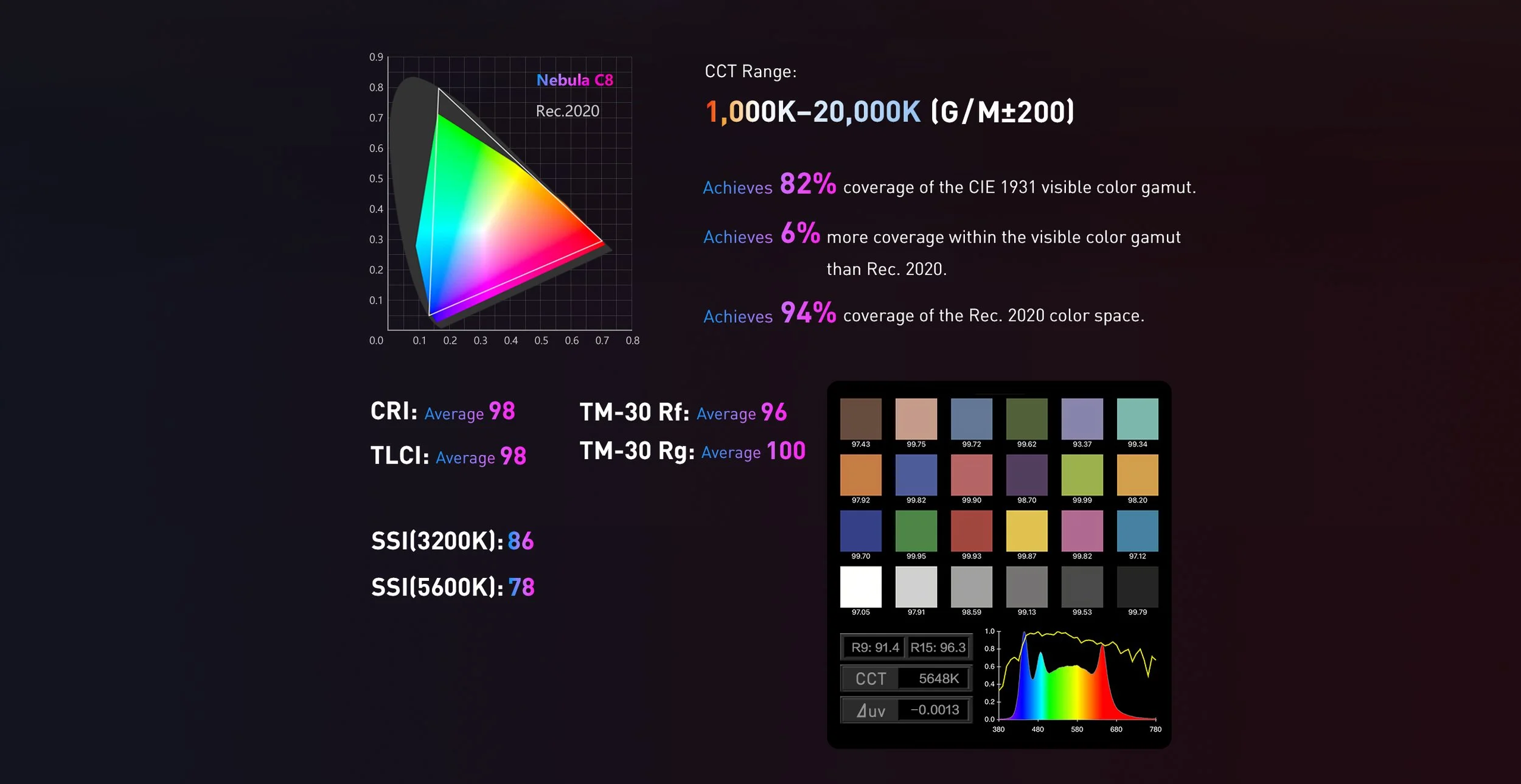Click the pure white swatch labeled 97.05
This screenshot has width=1521, height=784.
(x=860, y=586)
